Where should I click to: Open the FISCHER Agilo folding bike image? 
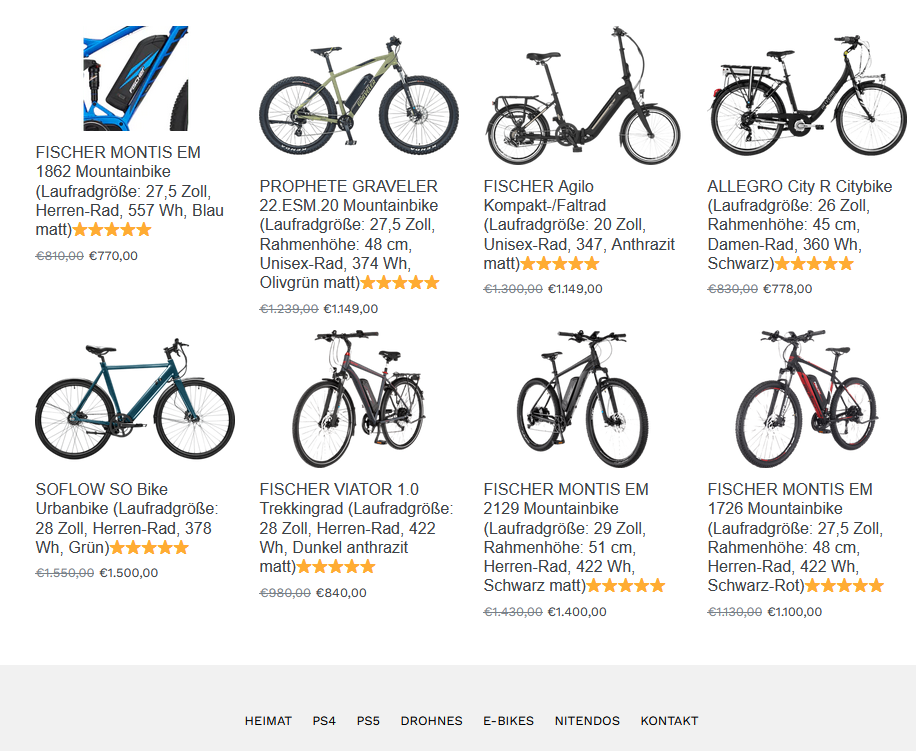(583, 95)
